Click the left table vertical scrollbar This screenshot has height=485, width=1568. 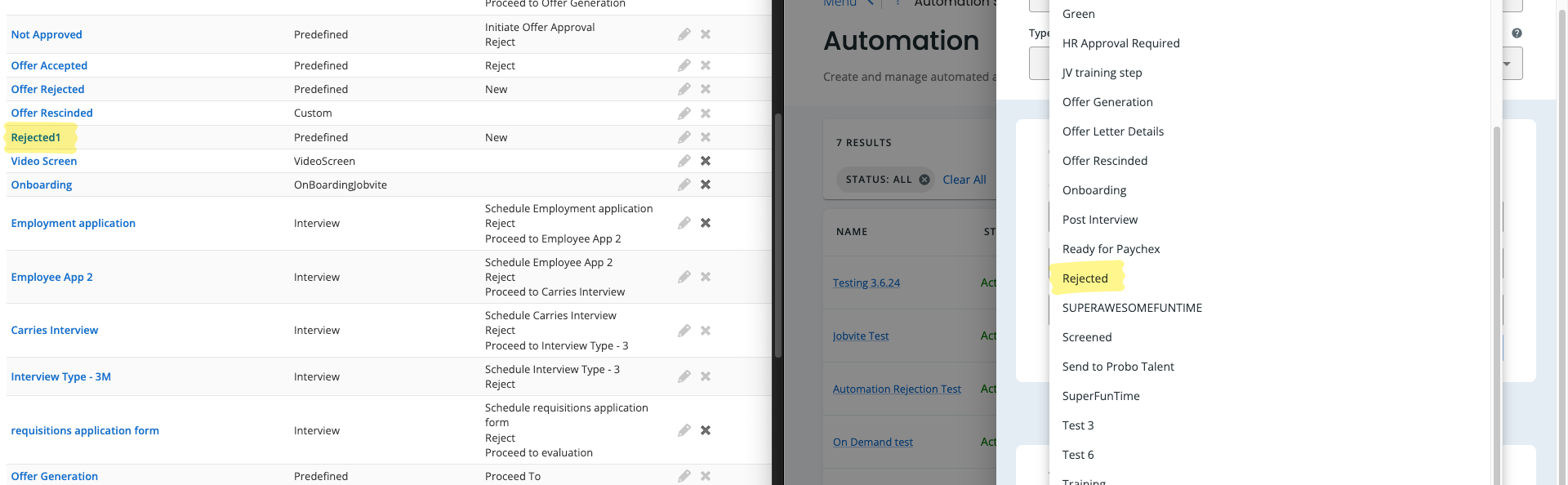[x=778, y=235]
